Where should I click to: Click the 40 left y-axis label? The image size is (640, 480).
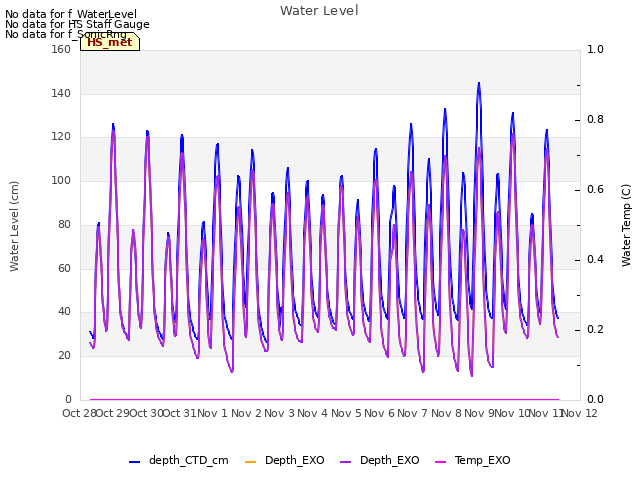click(64, 311)
